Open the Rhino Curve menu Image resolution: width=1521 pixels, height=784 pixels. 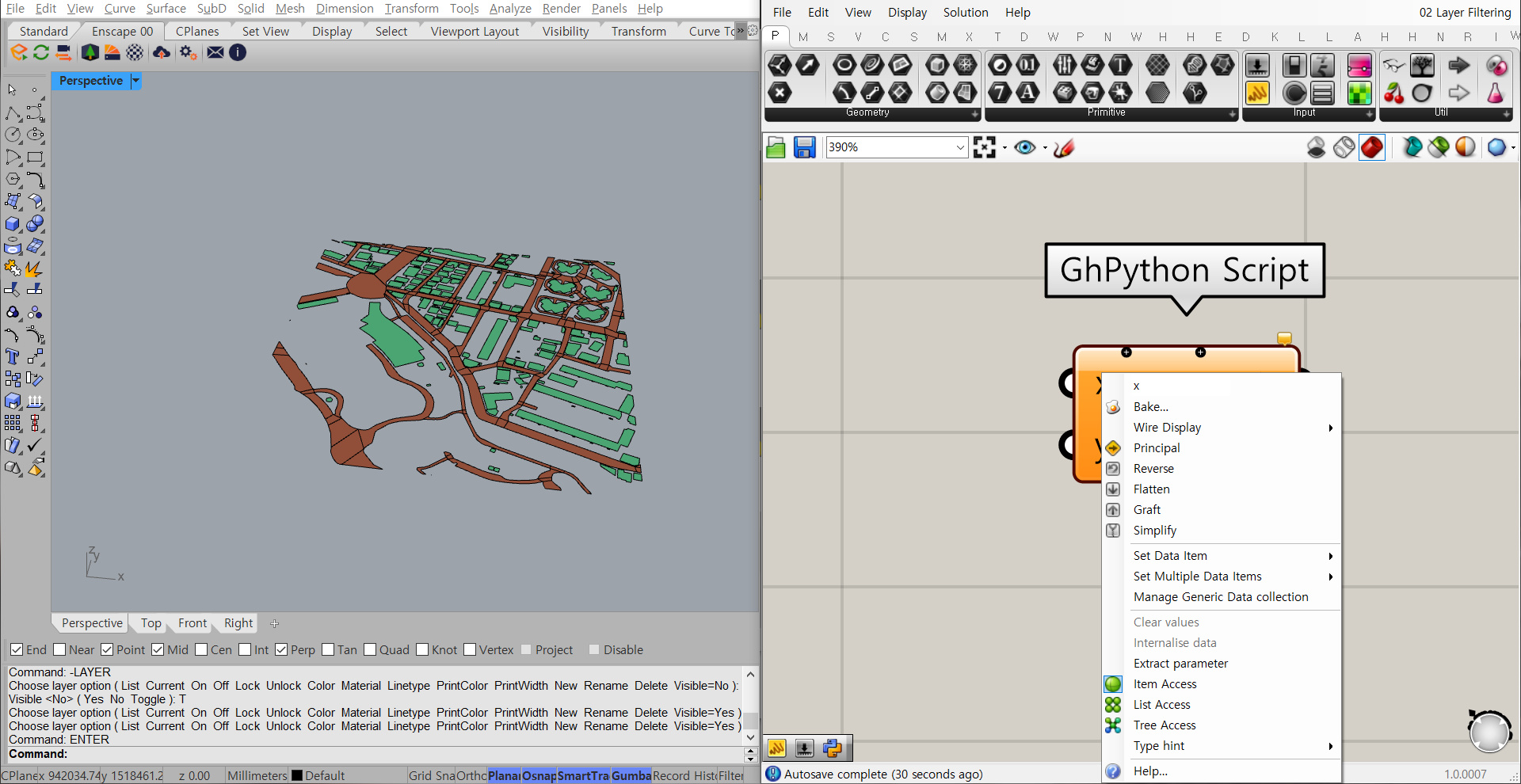(x=120, y=8)
